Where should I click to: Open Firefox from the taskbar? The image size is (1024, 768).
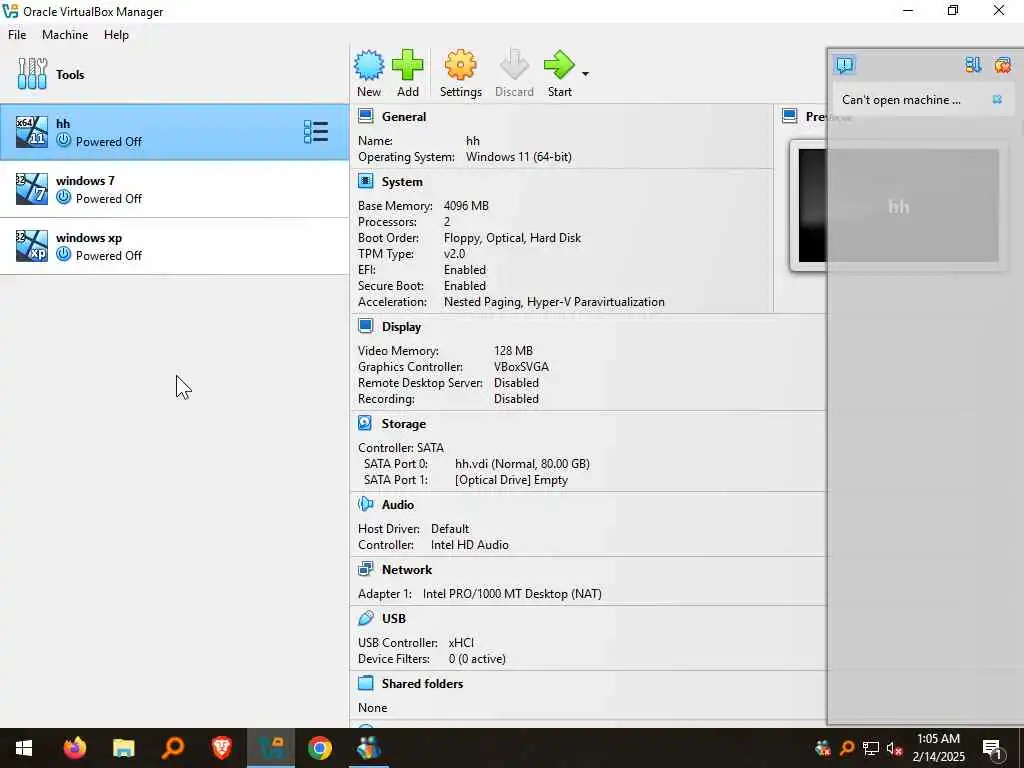(74, 748)
